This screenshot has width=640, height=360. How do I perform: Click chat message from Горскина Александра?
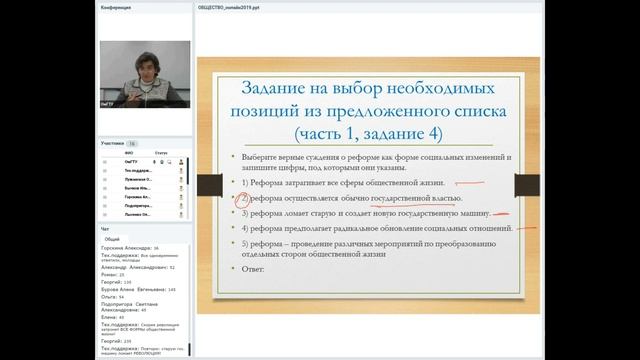pyautogui.click(x=130, y=248)
